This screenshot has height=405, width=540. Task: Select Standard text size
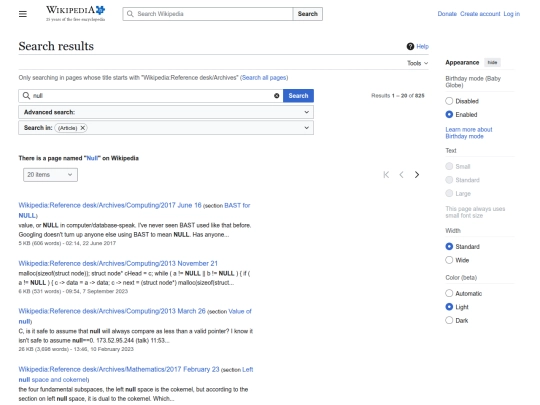[449, 180]
